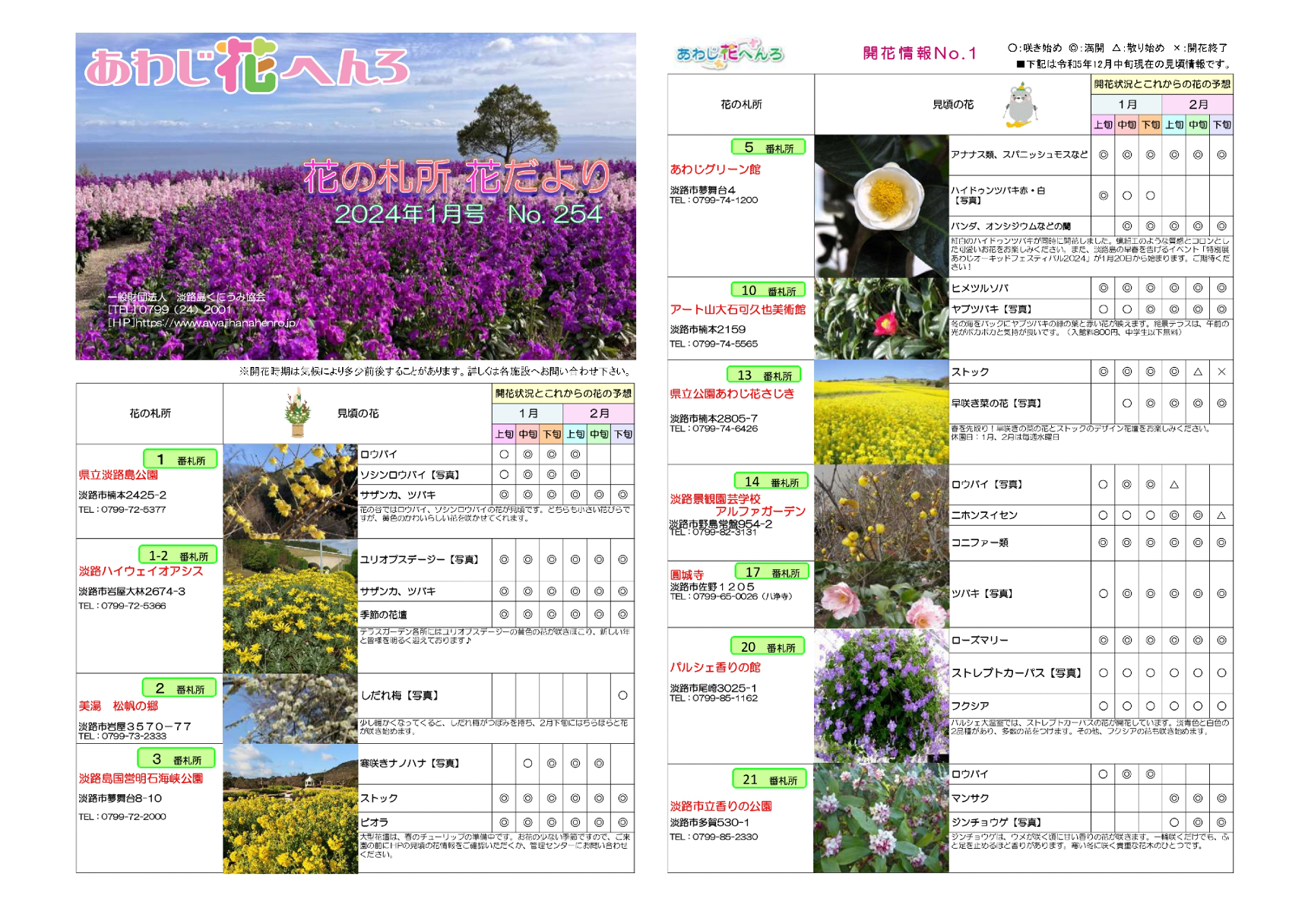Click the TEL 0799 (24) 2001 on cover

(169, 310)
